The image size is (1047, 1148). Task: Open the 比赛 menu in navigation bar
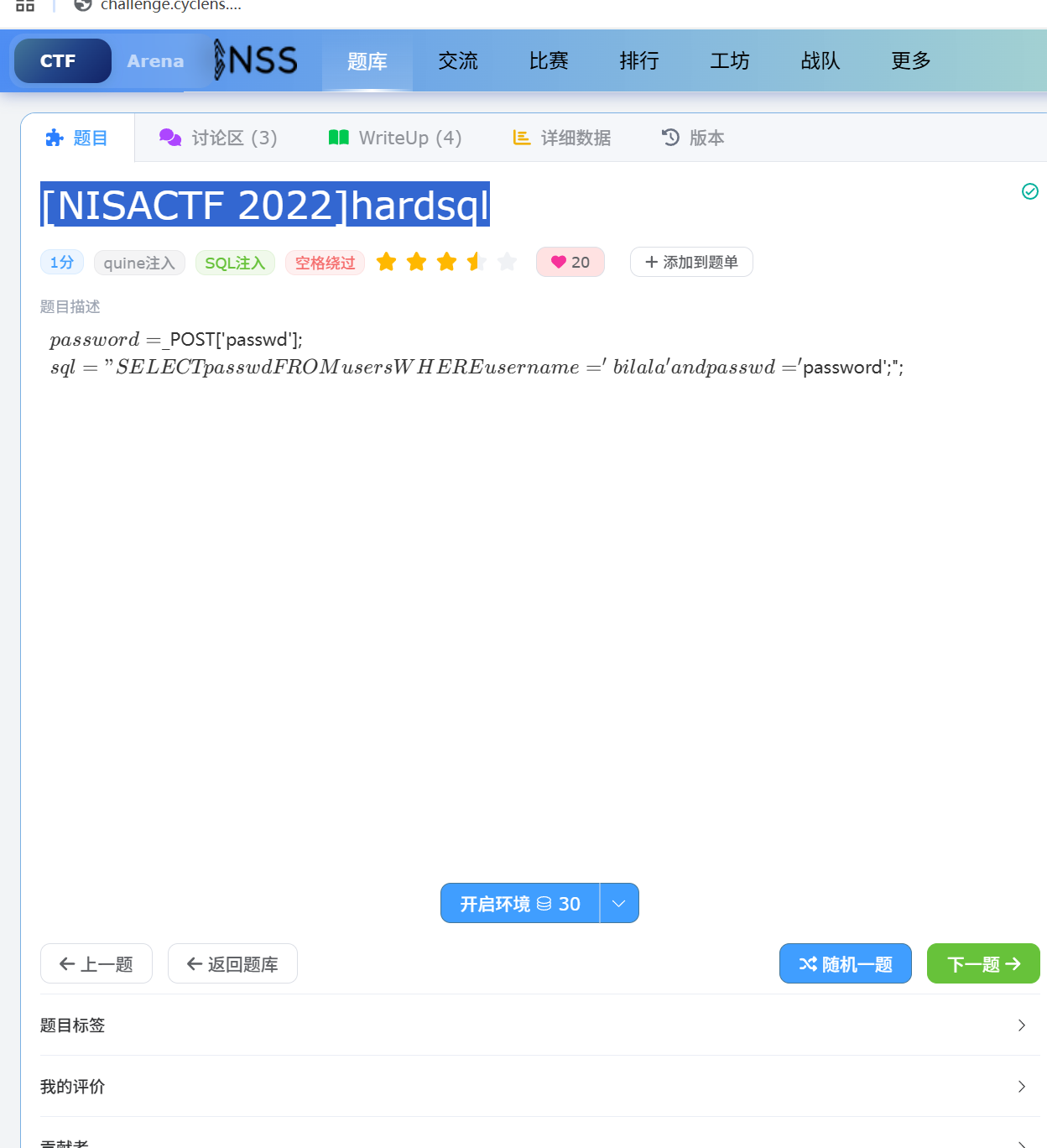pos(549,61)
